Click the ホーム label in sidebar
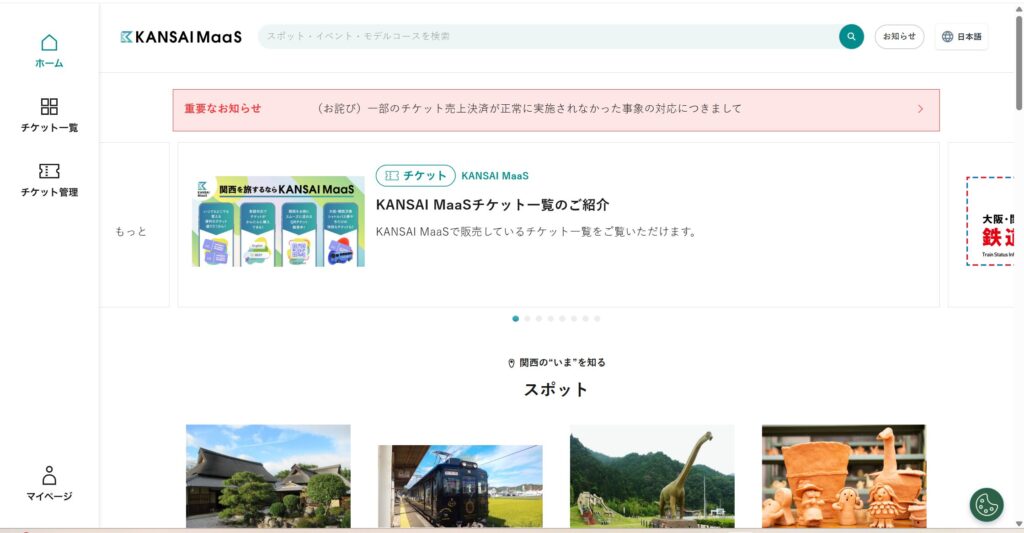This screenshot has width=1024, height=533. click(x=49, y=63)
